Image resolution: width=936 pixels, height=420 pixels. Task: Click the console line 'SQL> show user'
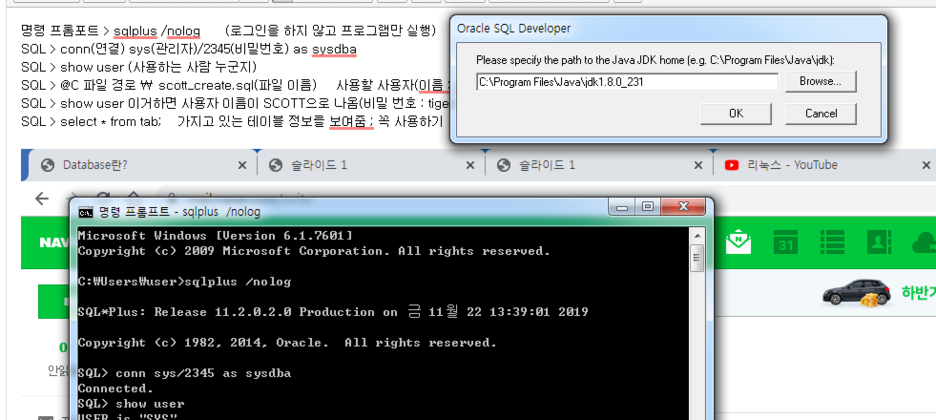coord(131,404)
